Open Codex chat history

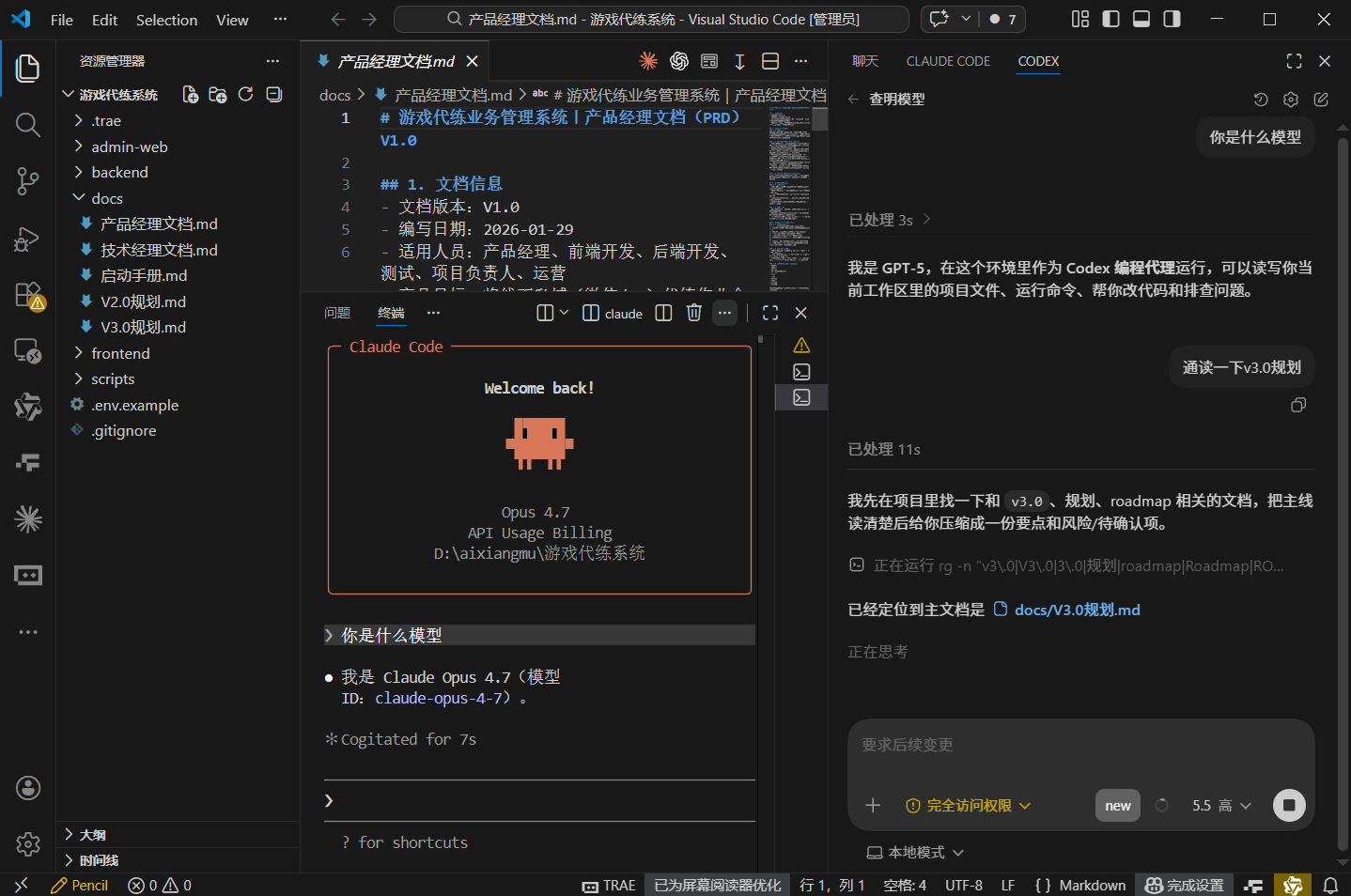[1261, 99]
